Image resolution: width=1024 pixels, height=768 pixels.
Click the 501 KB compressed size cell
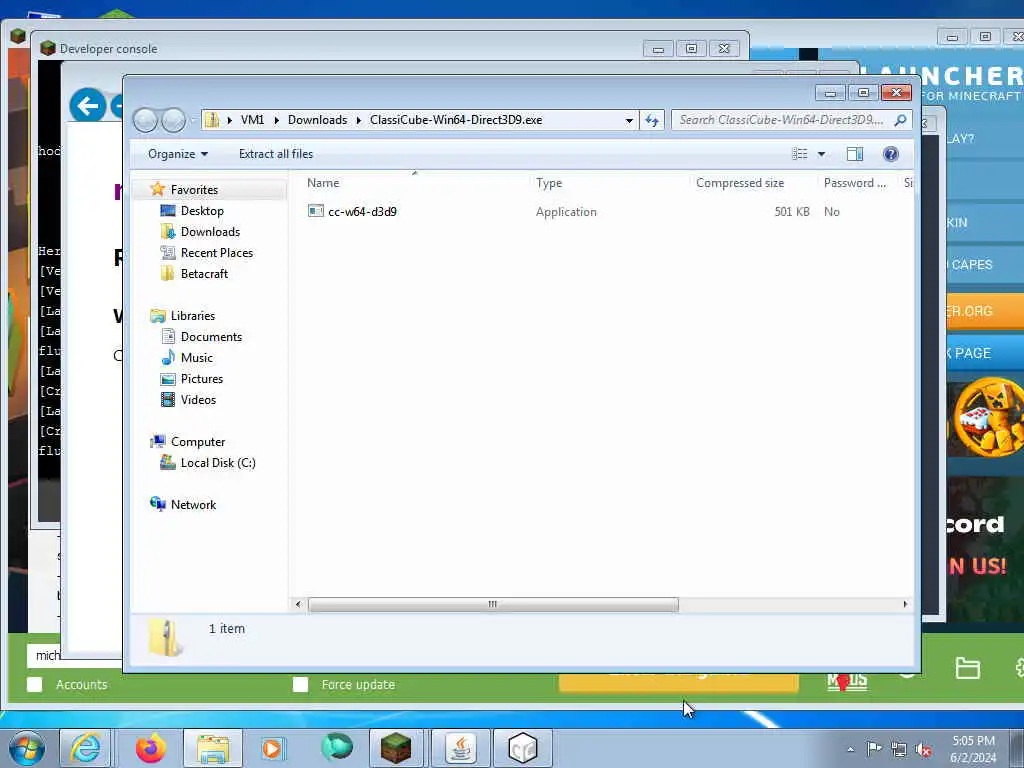coord(792,212)
